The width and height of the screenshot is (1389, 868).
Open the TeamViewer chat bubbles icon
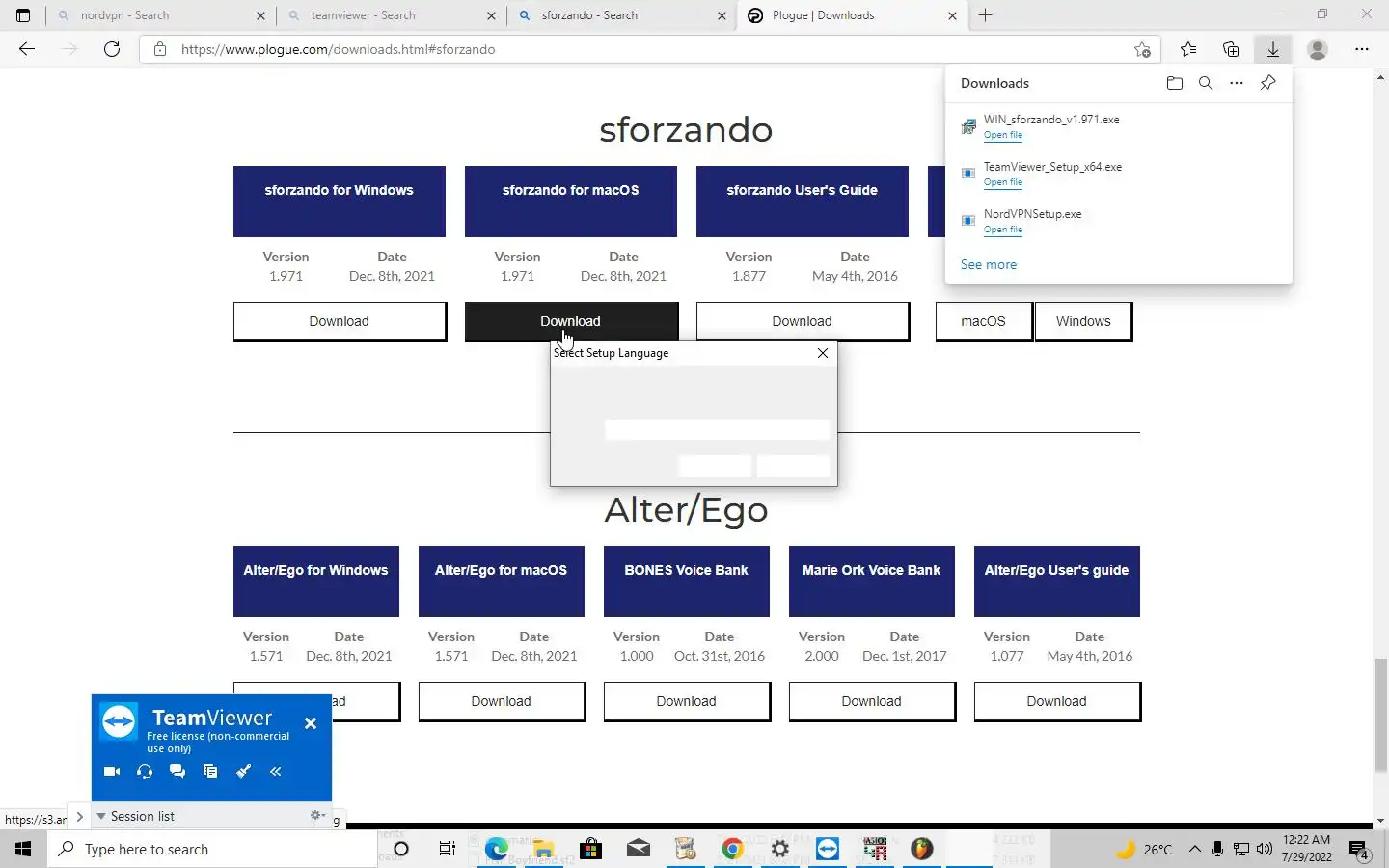(x=177, y=772)
